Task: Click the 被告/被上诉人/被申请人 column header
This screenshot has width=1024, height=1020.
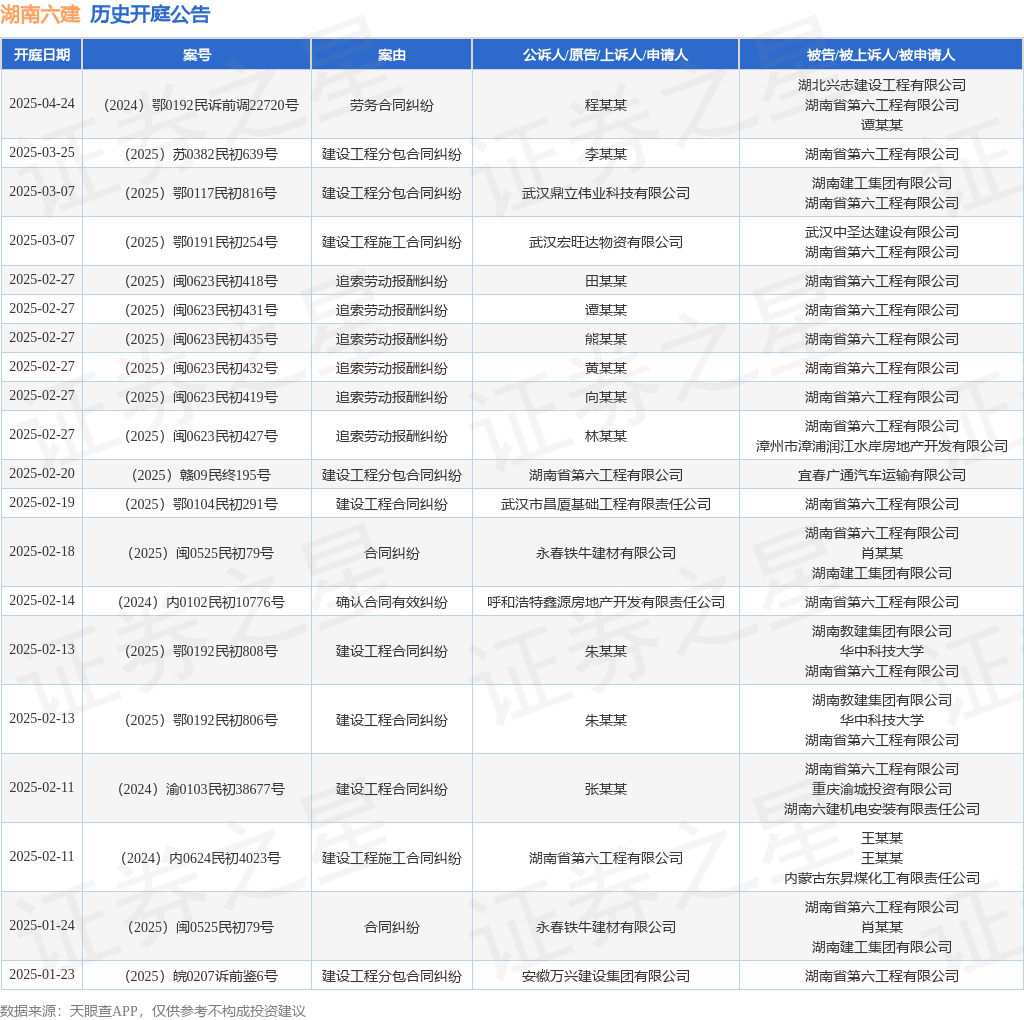Action: click(881, 55)
